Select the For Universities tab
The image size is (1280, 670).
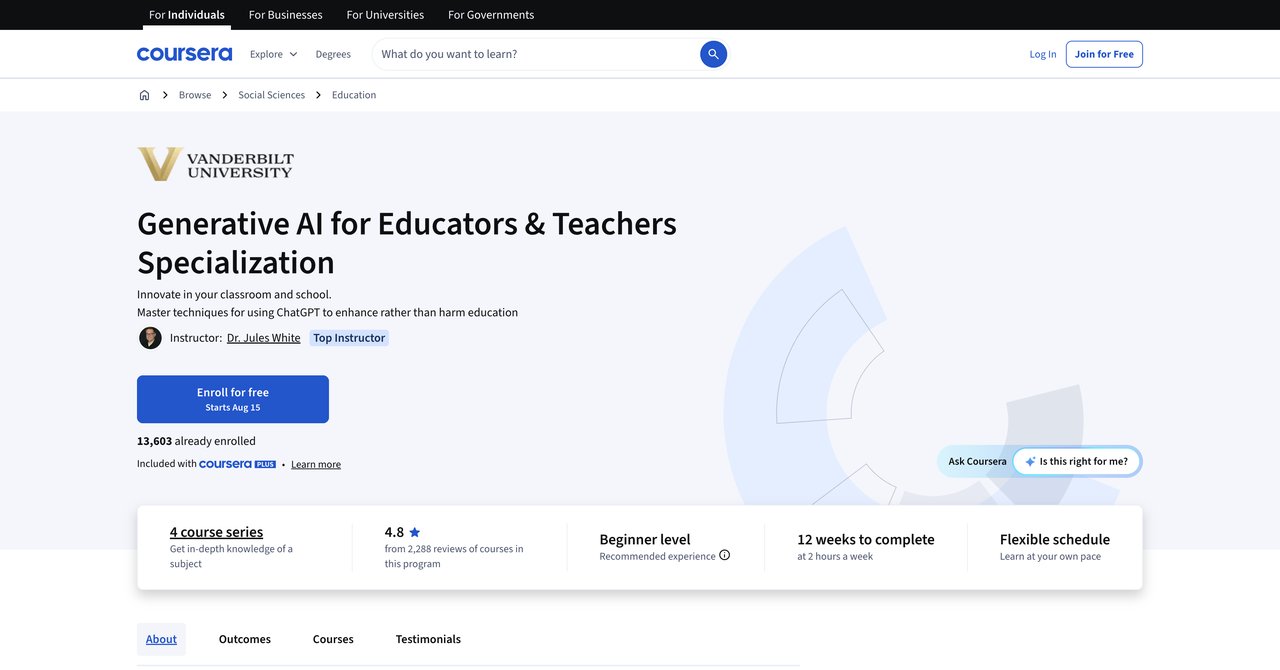point(385,15)
